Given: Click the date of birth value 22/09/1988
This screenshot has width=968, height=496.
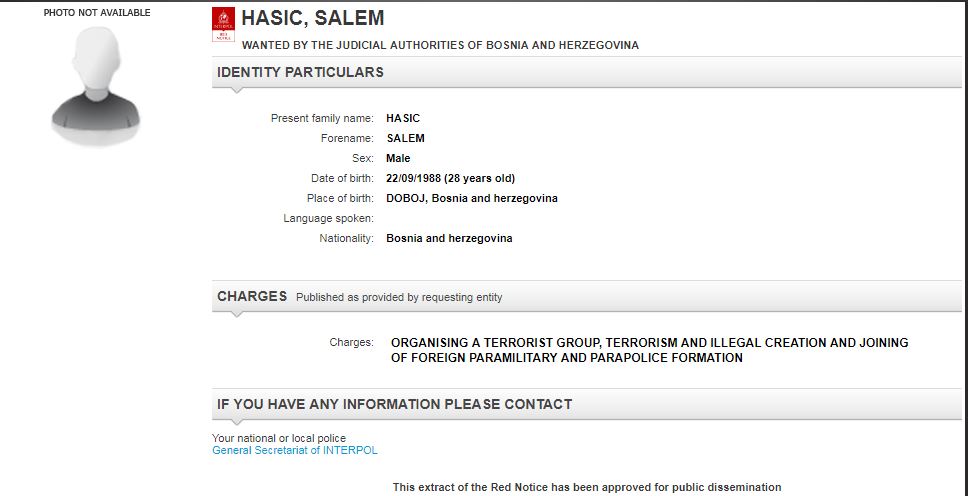Looking at the screenshot, I should pyautogui.click(x=450, y=178).
